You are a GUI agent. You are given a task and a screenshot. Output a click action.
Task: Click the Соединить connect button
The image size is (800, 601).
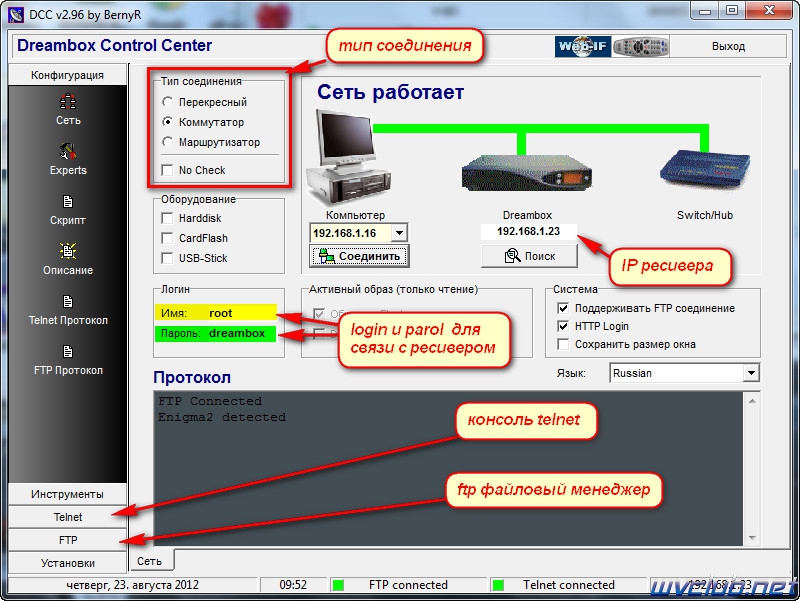coord(359,256)
